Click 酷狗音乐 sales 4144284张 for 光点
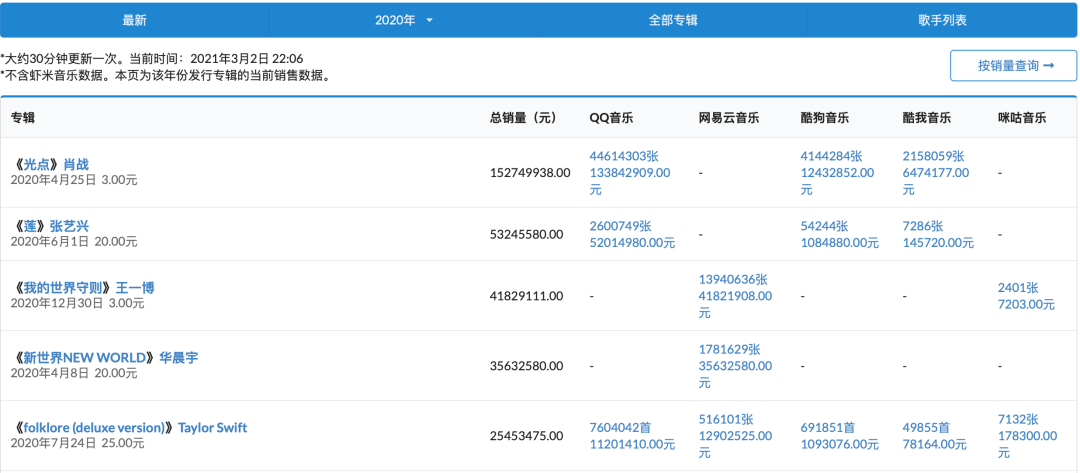The width and height of the screenshot is (1080, 473). (831, 156)
